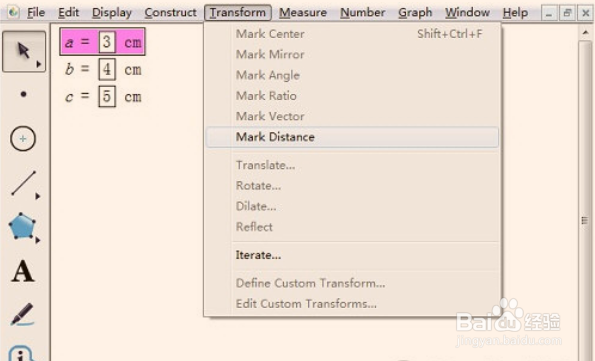Open the Measure menu
595x361 pixels.
(303, 13)
